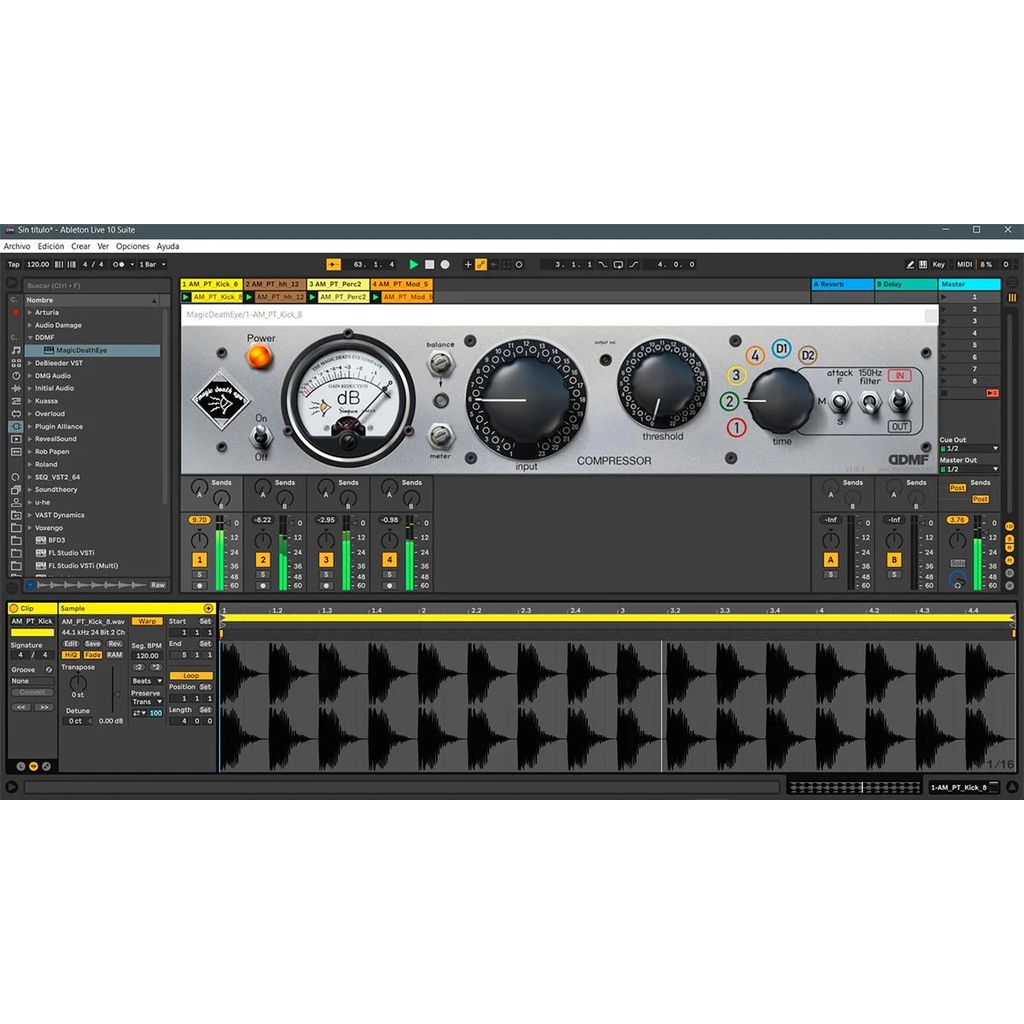This screenshot has width=1024, height=1024.
Task: Open browser Clips category icon
Action: pos(16,439)
